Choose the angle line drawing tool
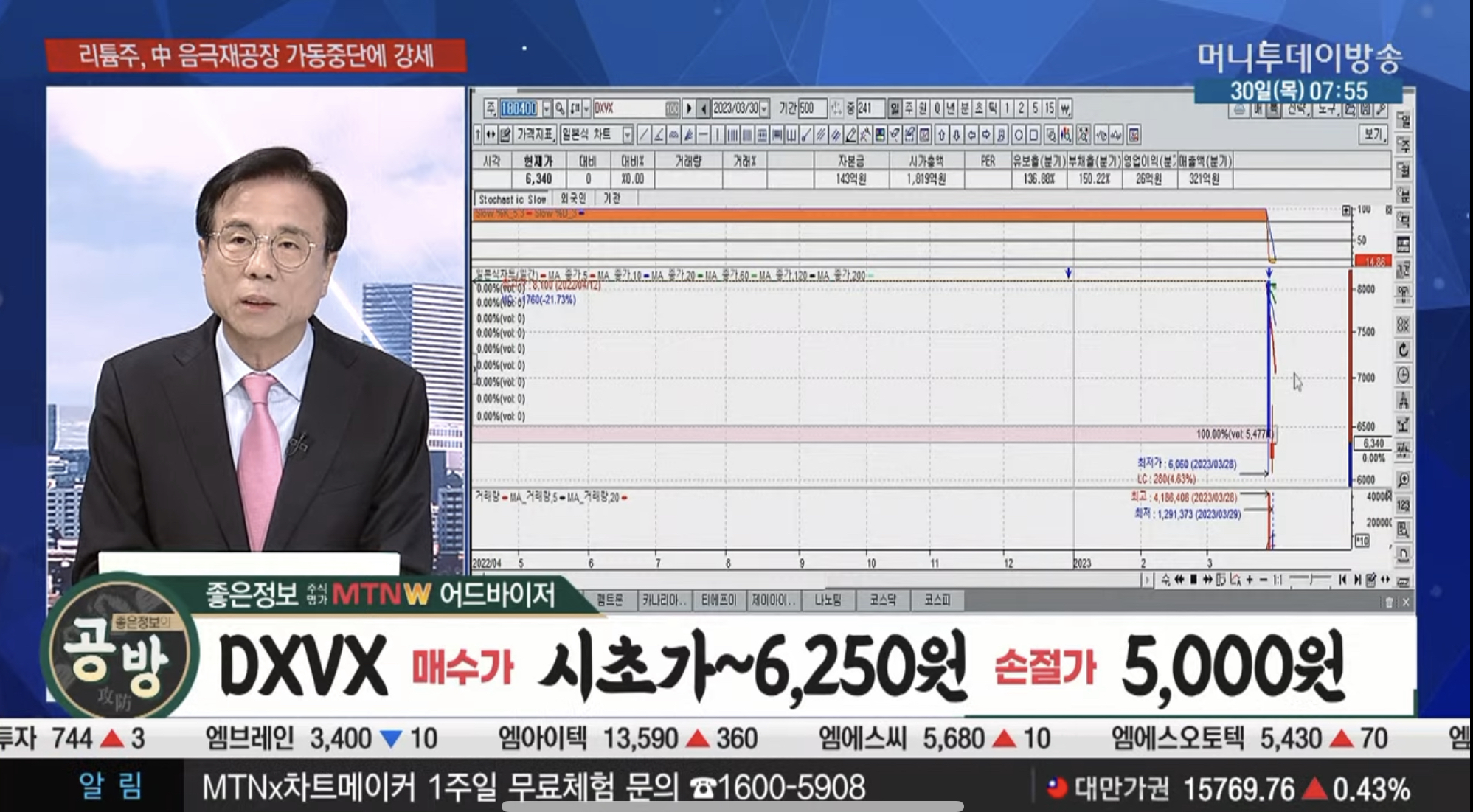Screen dimensions: 1473x812 pos(659,135)
